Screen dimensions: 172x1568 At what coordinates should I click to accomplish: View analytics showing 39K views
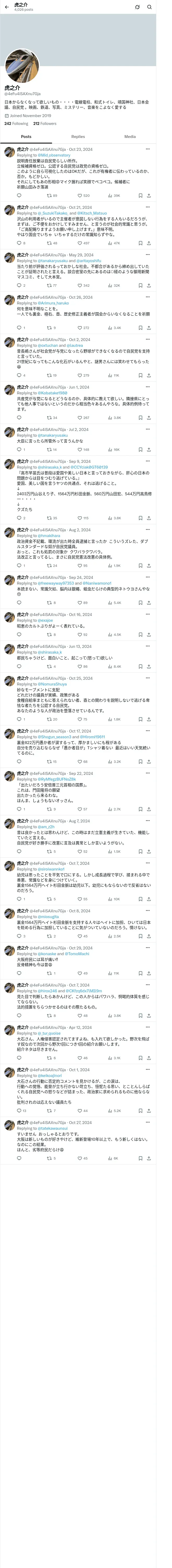coord(114,196)
